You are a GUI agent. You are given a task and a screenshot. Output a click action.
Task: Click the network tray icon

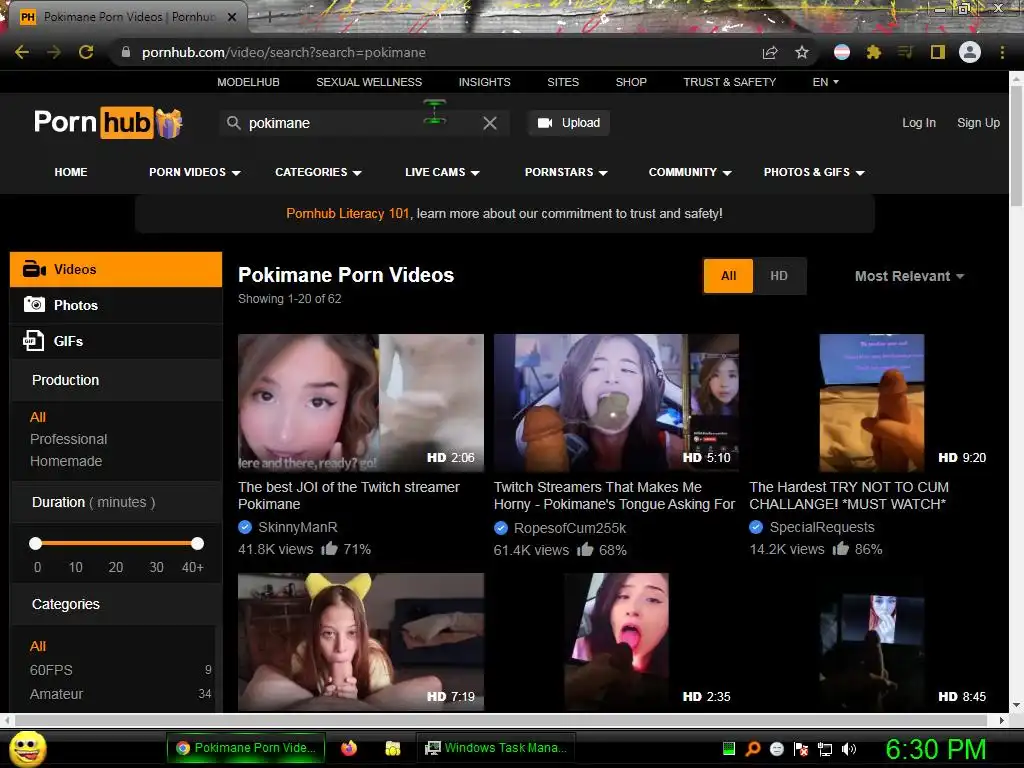click(x=825, y=748)
